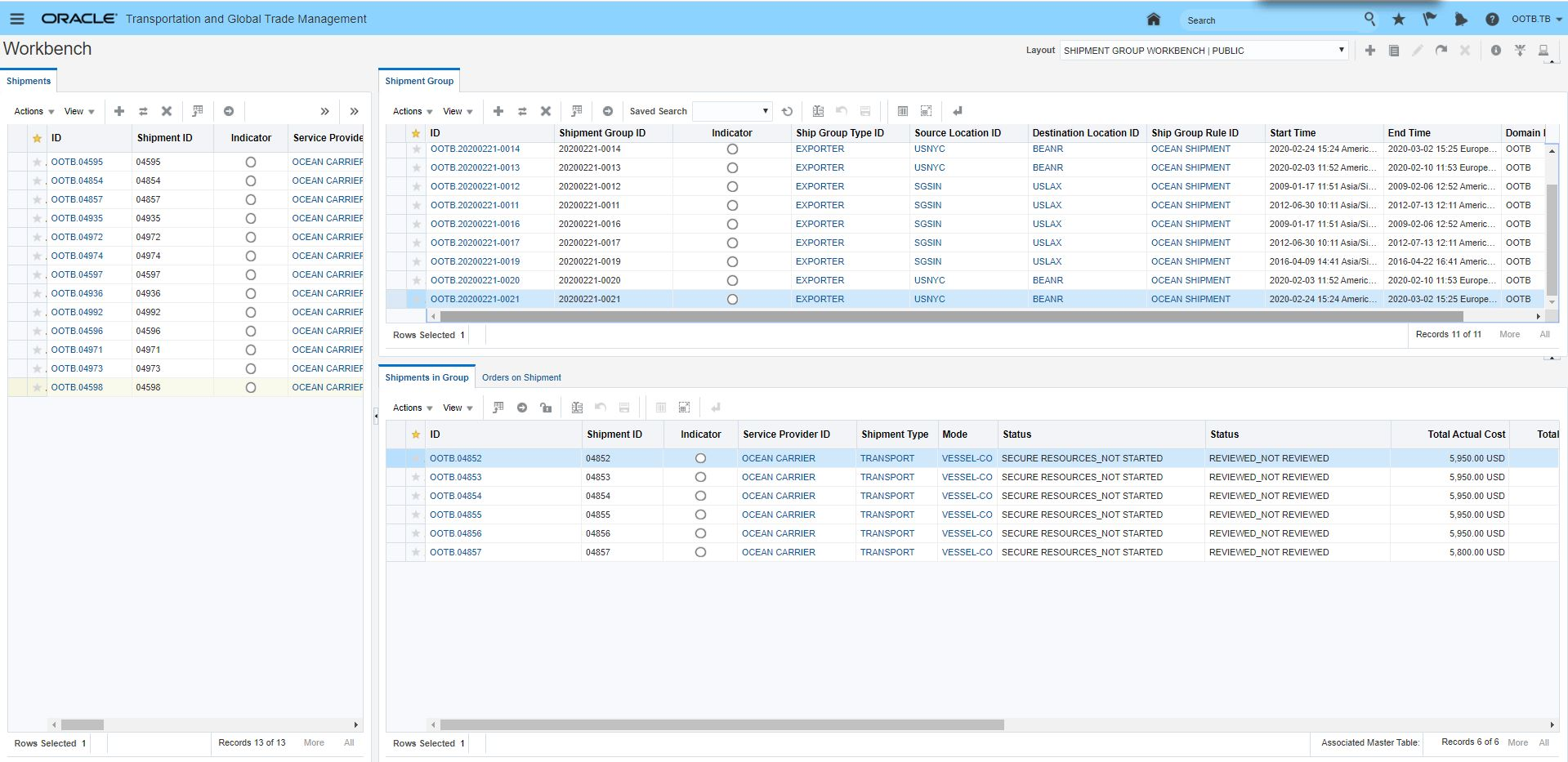Open the Saved Search dropdown

click(x=731, y=111)
